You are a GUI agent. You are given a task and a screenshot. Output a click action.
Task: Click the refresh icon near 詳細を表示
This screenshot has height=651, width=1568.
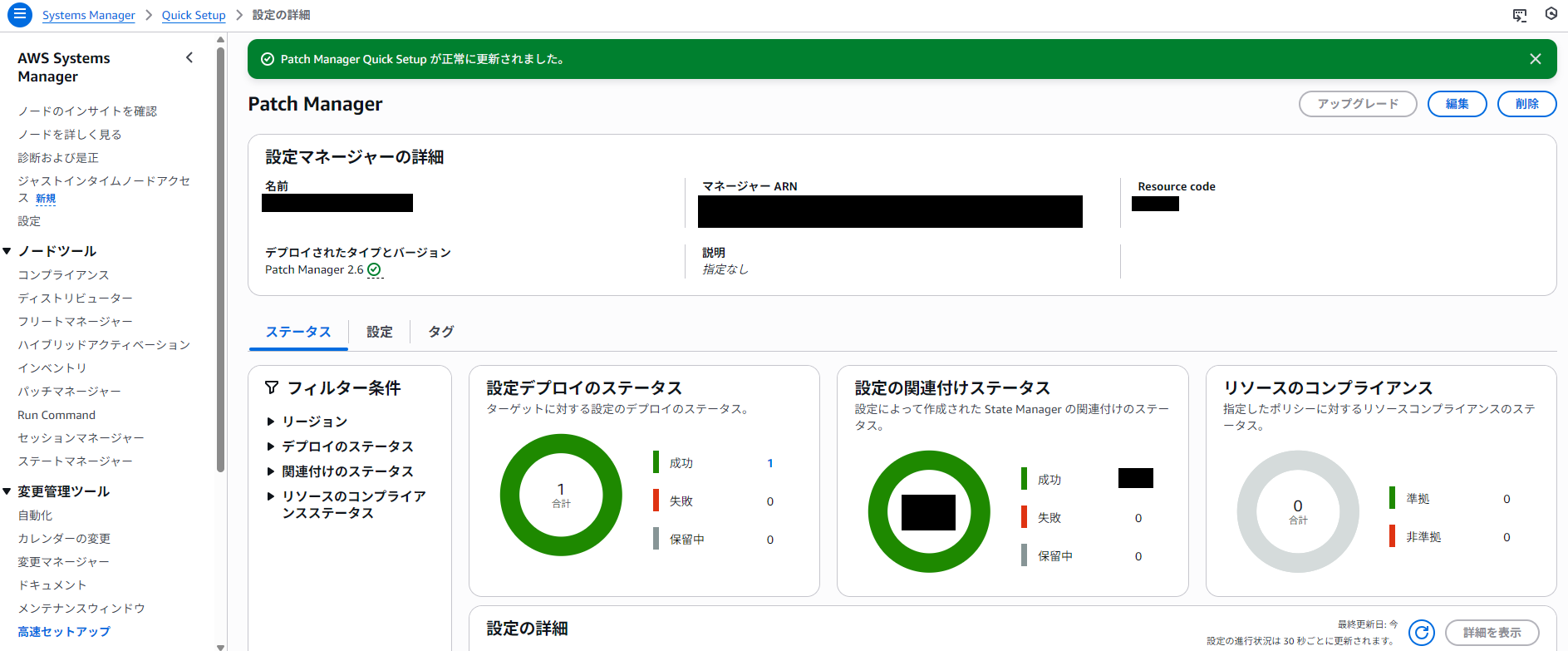click(1422, 633)
